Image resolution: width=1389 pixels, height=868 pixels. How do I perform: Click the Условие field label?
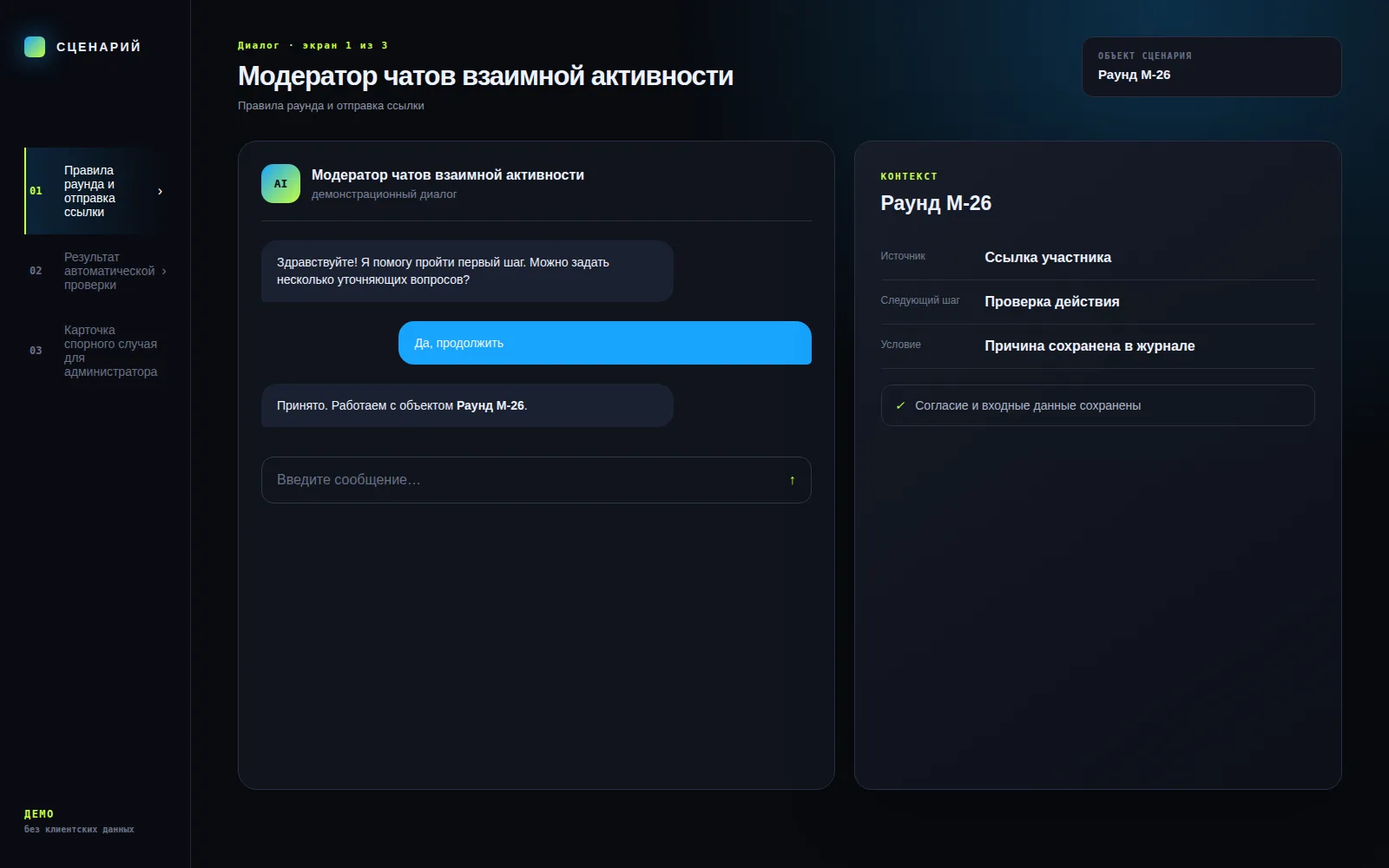click(900, 345)
